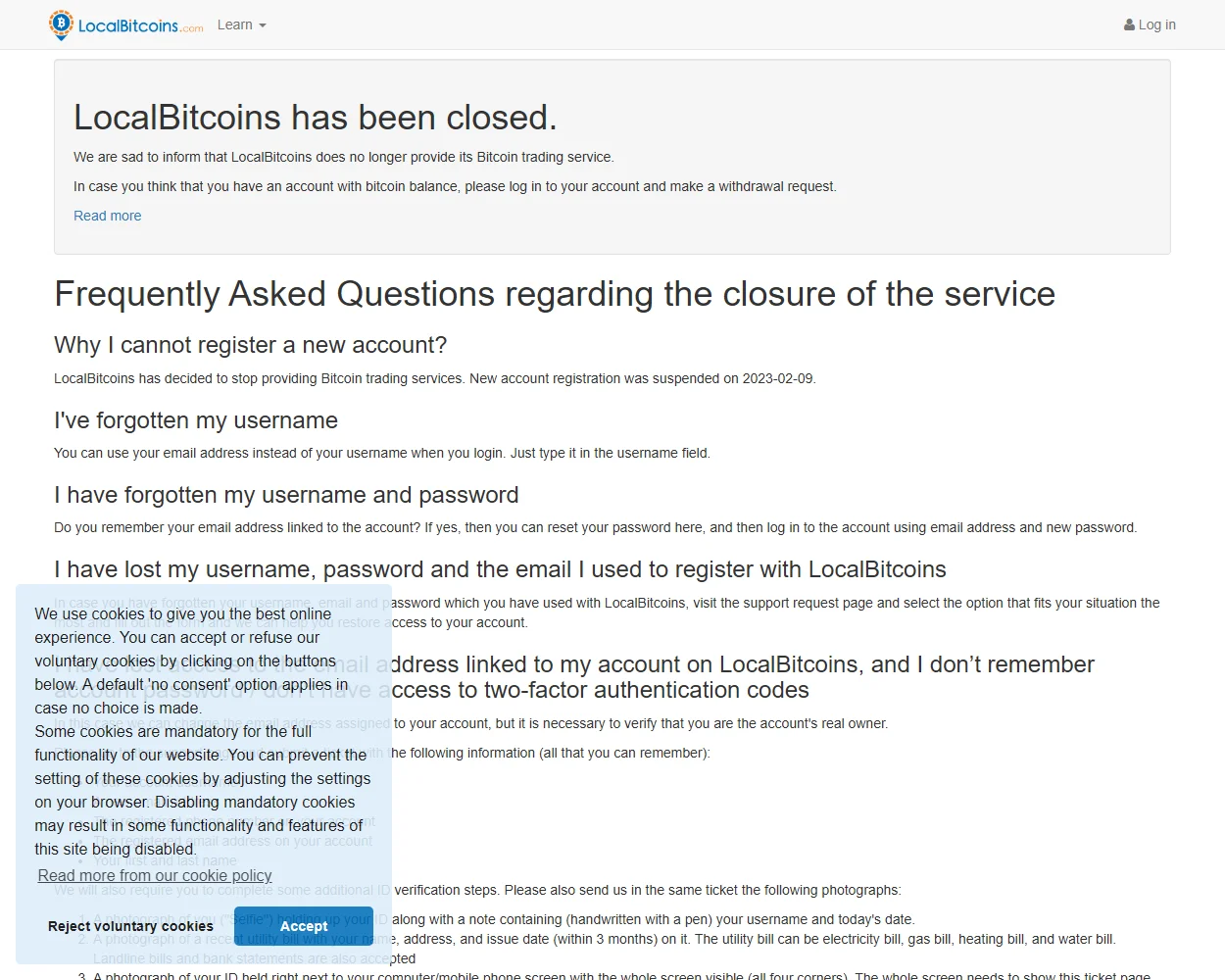Viewport: 1225px width, 980px height.
Task: Click the LocalBitcoins.com wordmark text
Action: point(141,26)
